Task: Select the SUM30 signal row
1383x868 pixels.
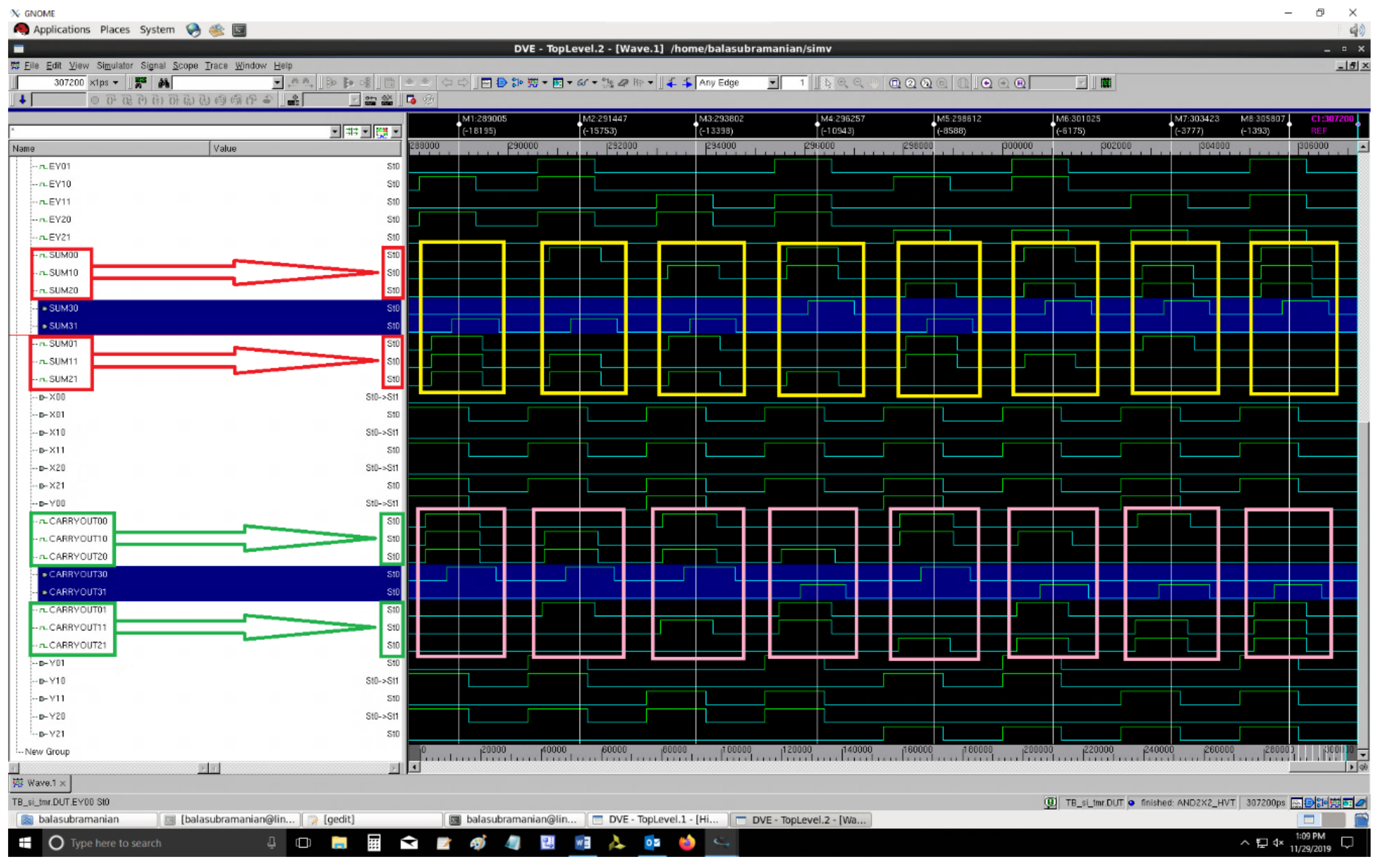Action: pos(63,308)
